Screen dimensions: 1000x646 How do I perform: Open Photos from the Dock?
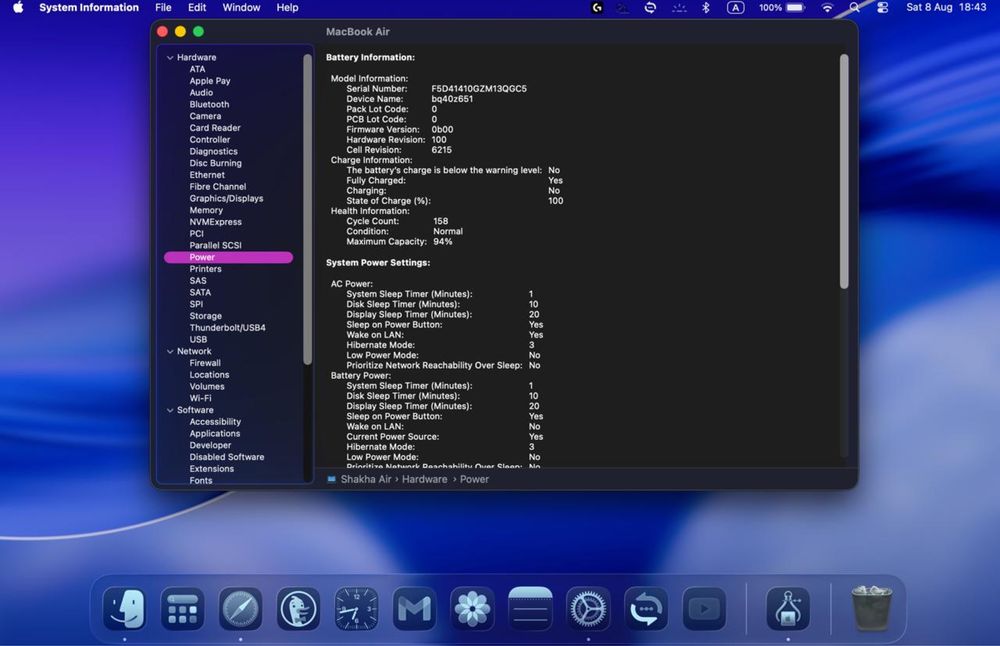click(x=472, y=609)
